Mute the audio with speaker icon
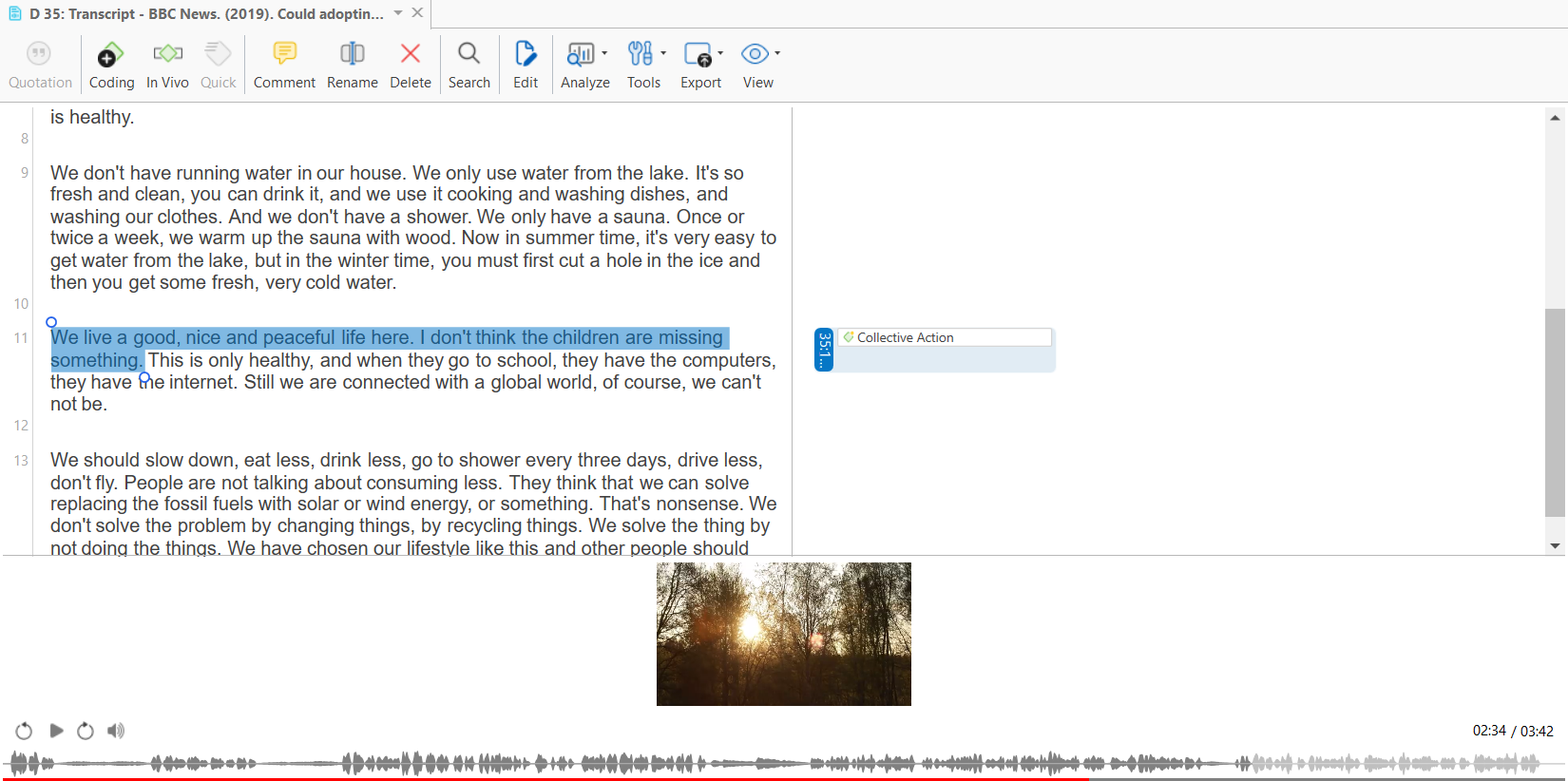This screenshot has height=781, width=1568. click(116, 731)
